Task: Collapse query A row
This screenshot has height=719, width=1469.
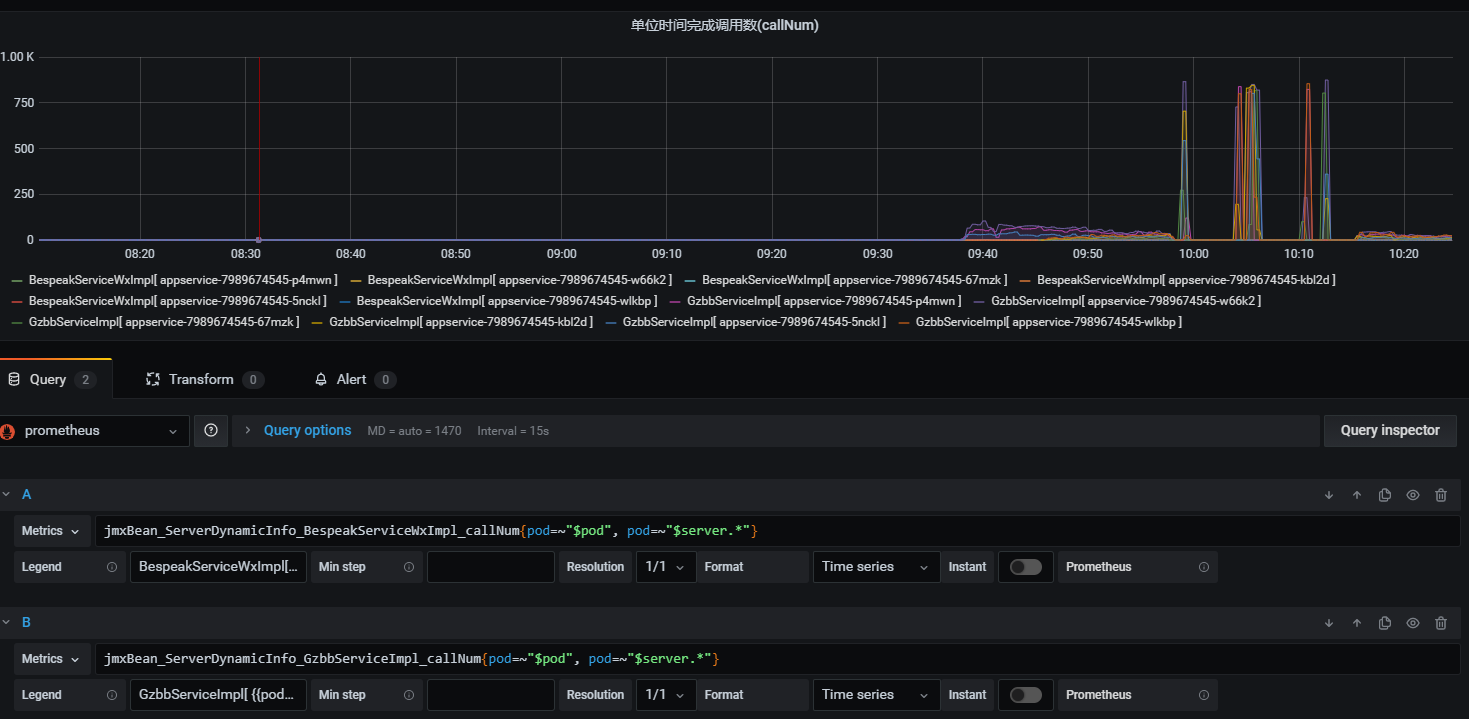Action: tap(6, 495)
